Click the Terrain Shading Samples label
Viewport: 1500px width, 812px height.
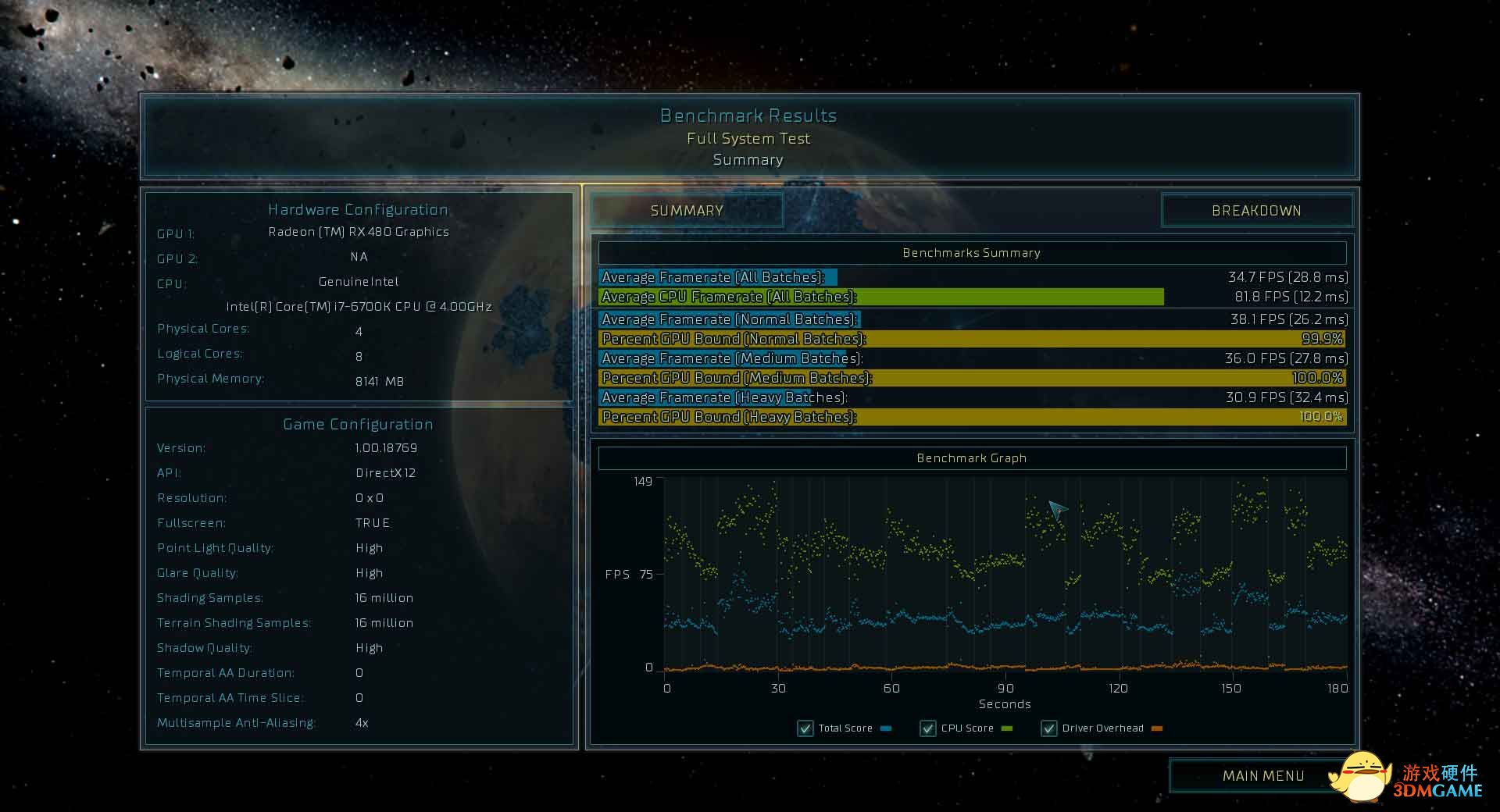click(234, 623)
